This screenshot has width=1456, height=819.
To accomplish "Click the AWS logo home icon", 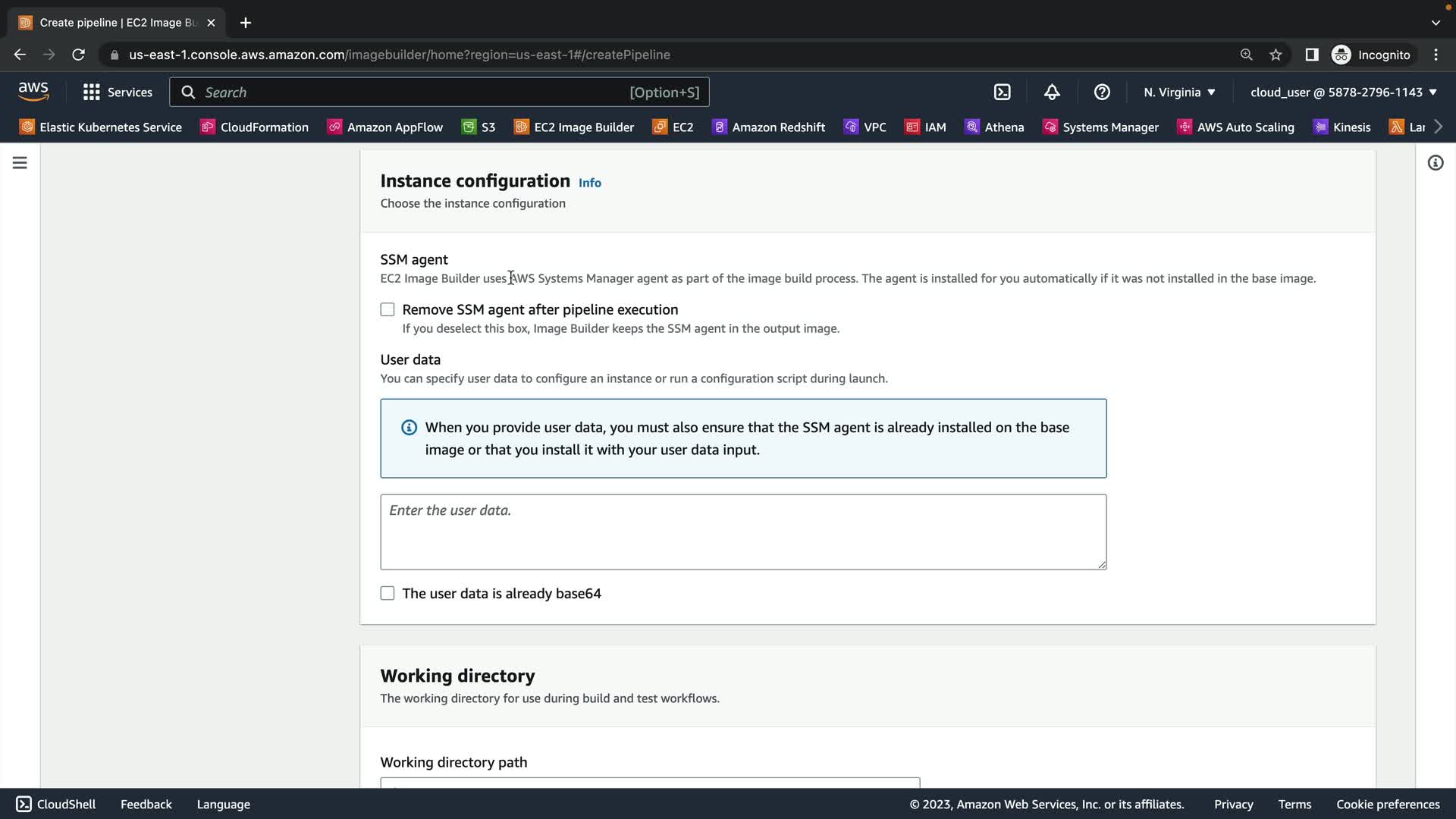I will tap(33, 92).
